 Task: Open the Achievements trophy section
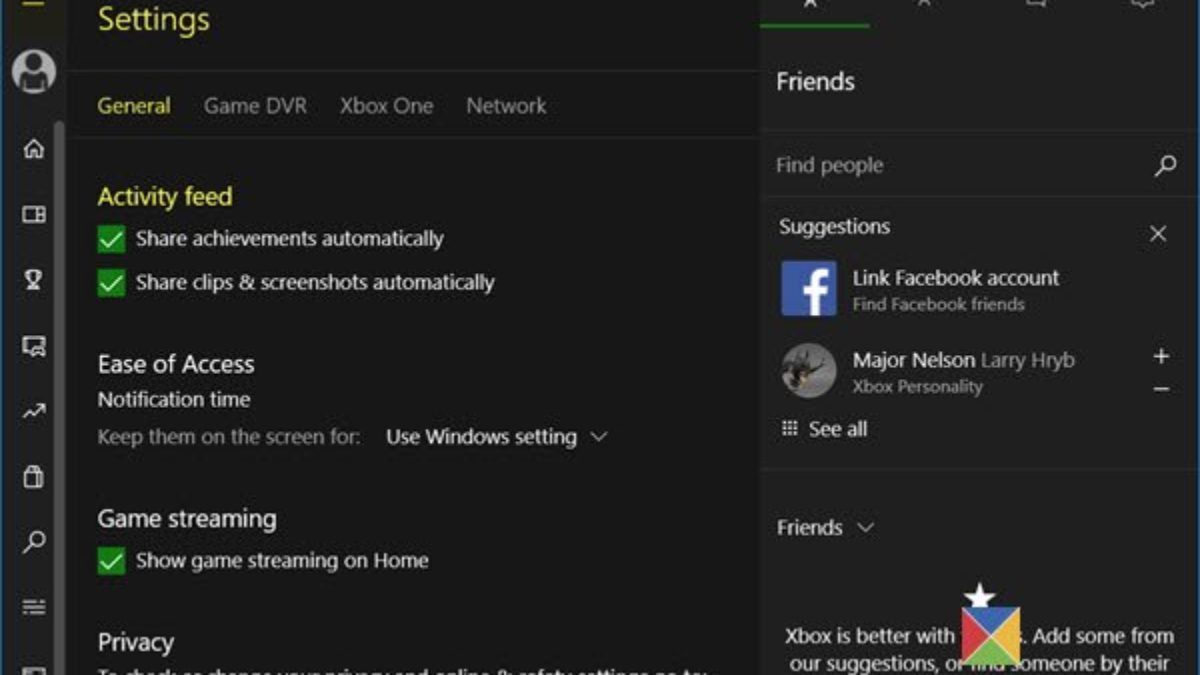point(33,281)
